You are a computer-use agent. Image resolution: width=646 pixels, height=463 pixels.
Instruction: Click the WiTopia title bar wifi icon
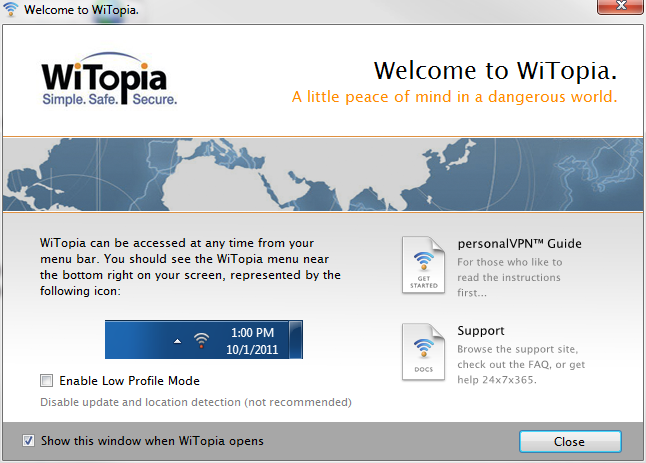click(x=11, y=9)
